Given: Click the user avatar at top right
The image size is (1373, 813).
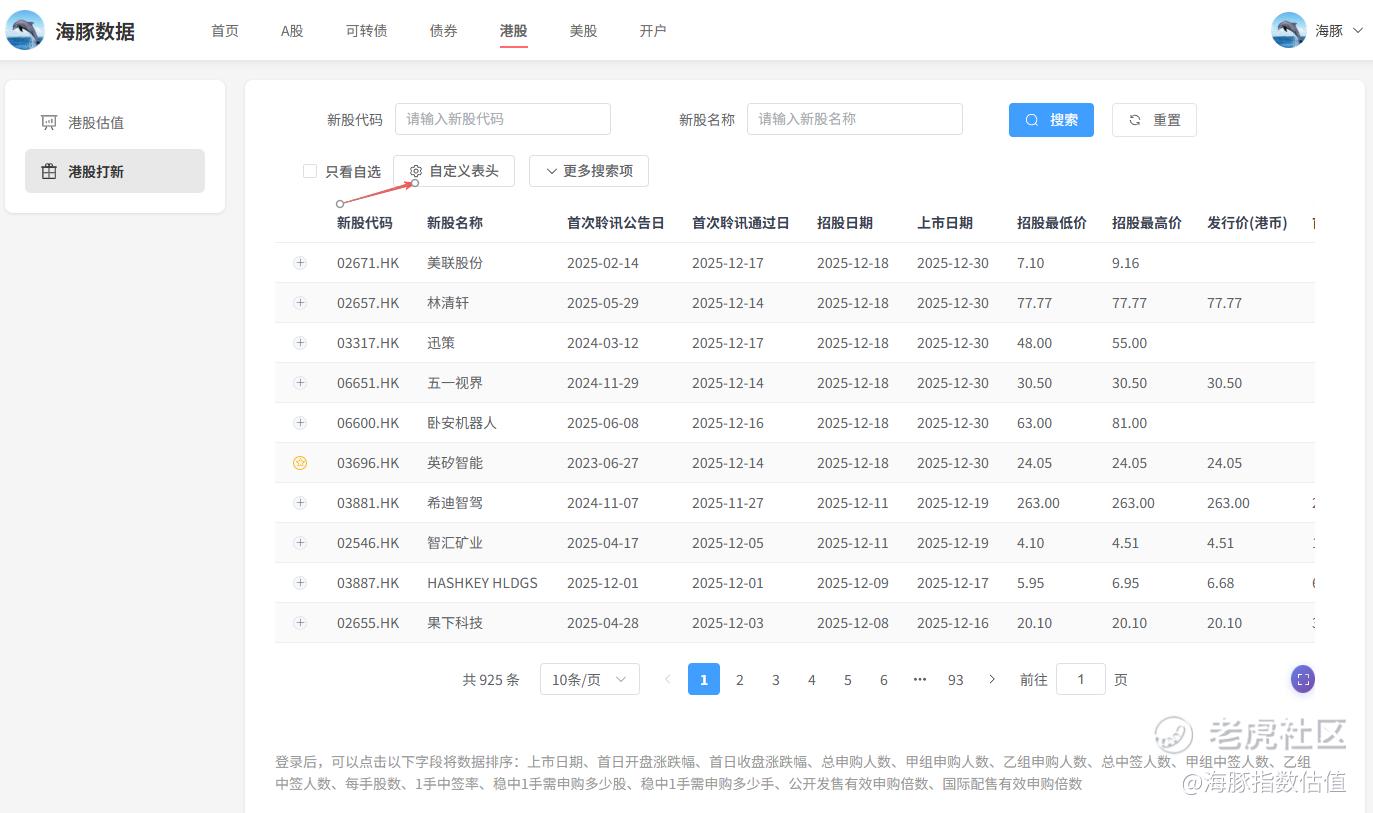Looking at the screenshot, I should point(1288,30).
